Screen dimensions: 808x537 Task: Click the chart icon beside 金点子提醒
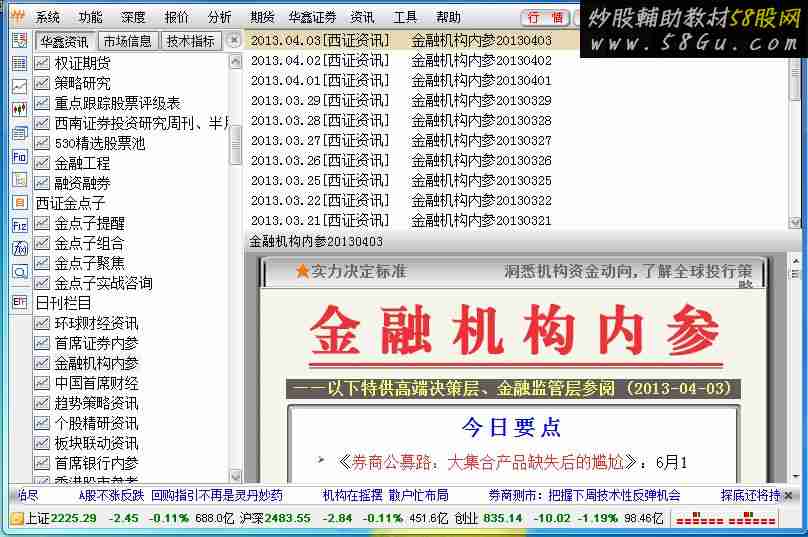click(x=42, y=224)
